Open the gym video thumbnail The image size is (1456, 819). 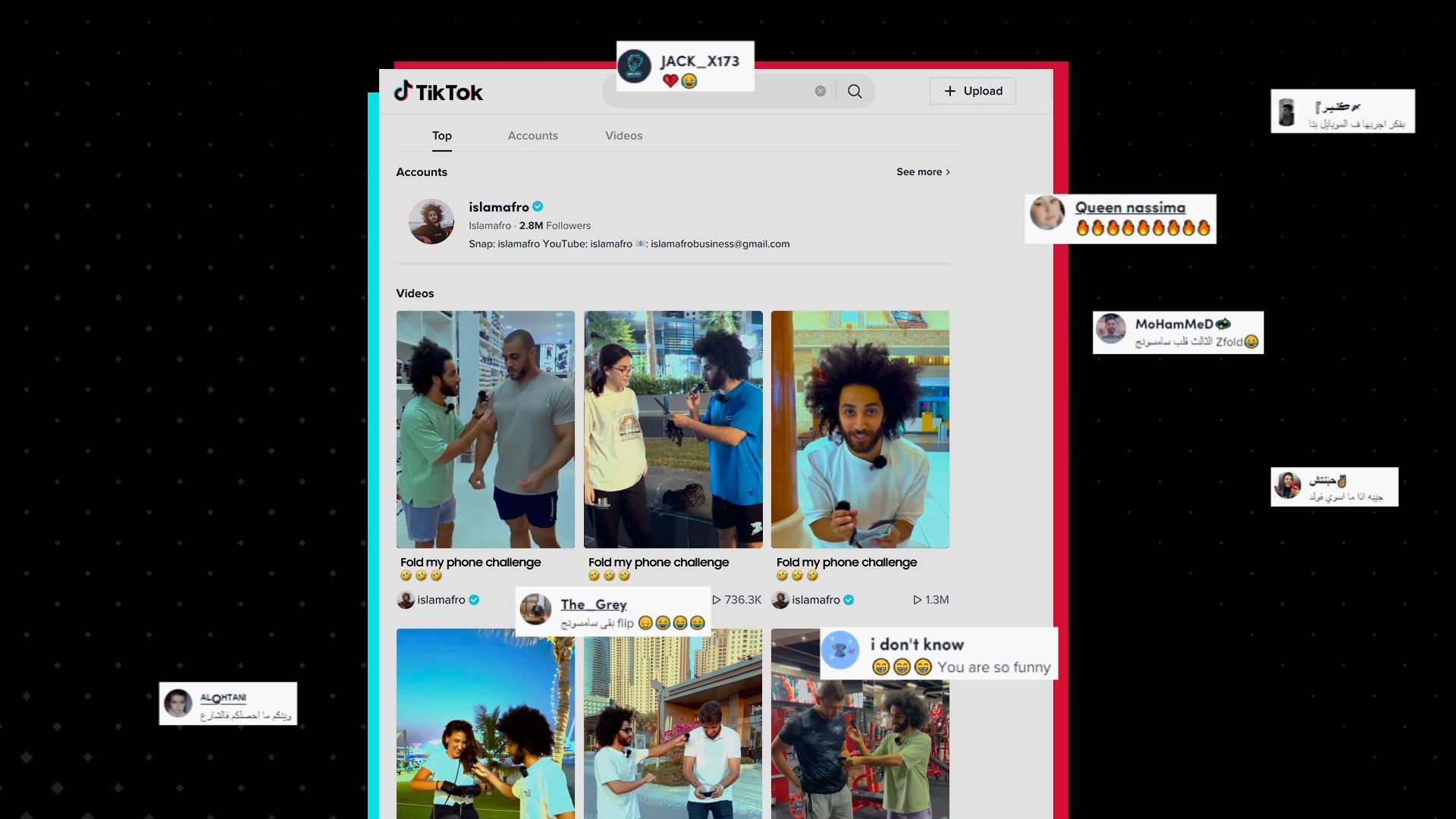tap(860, 751)
